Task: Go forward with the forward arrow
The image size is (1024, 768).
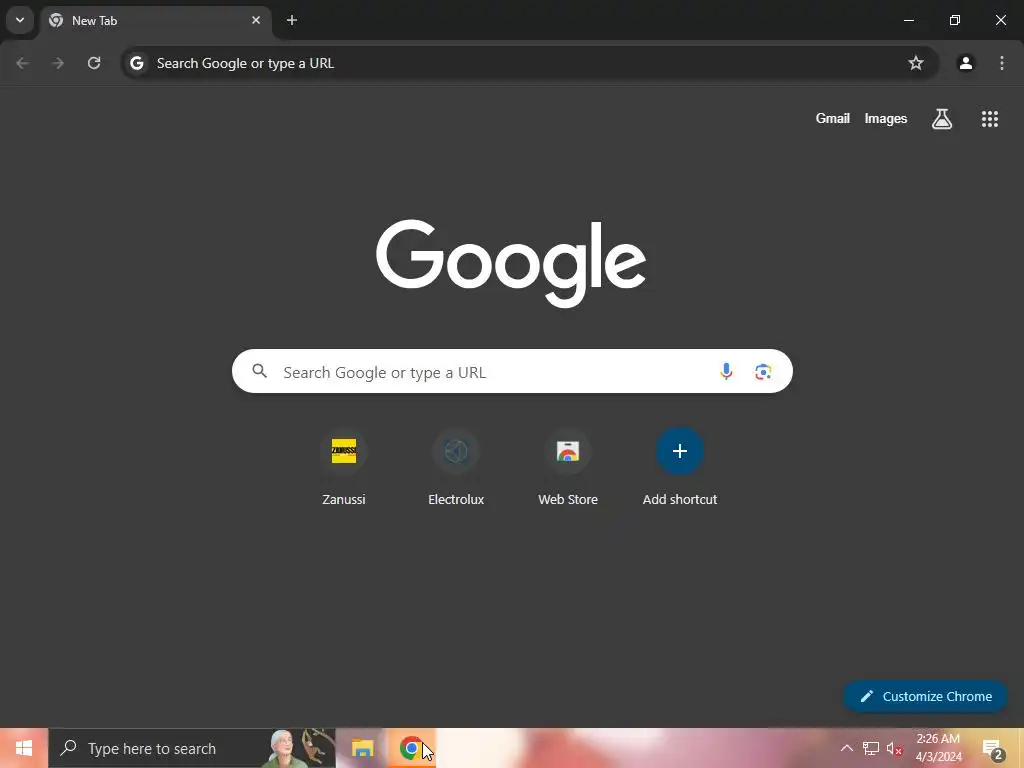Action: click(58, 63)
